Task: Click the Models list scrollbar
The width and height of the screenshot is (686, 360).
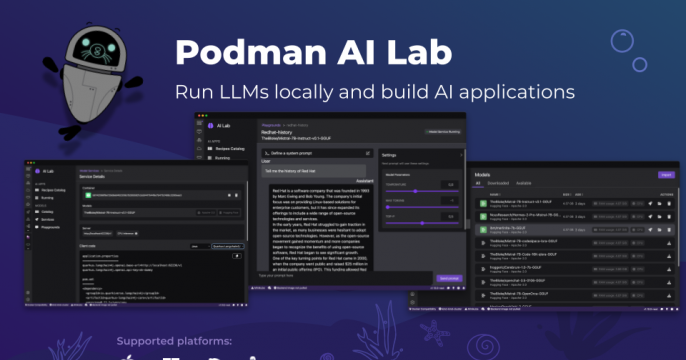Action: pyautogui.click(x=678, y=227)
